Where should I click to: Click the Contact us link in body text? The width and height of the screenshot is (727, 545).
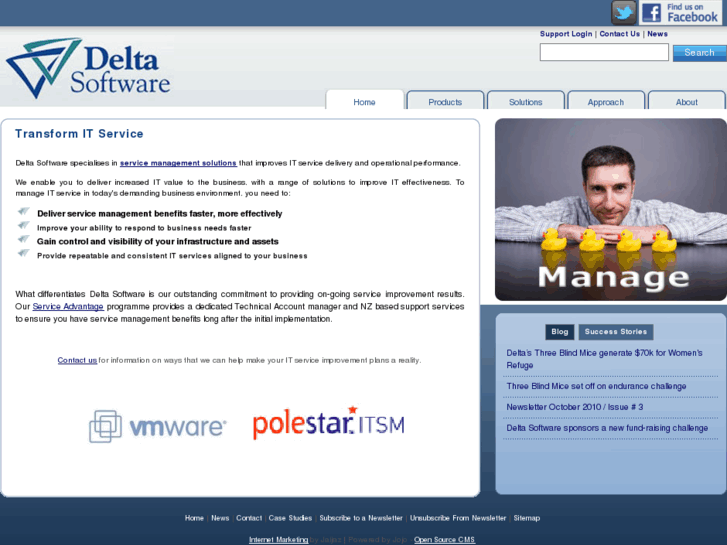tap(77, 360)
